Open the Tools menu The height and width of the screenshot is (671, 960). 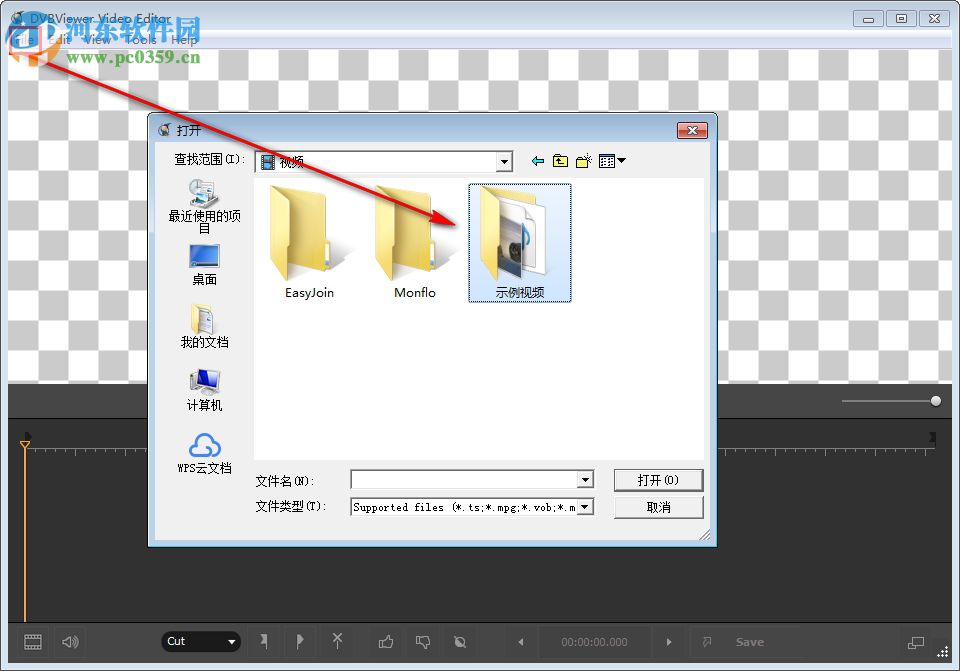click(142, 40)
